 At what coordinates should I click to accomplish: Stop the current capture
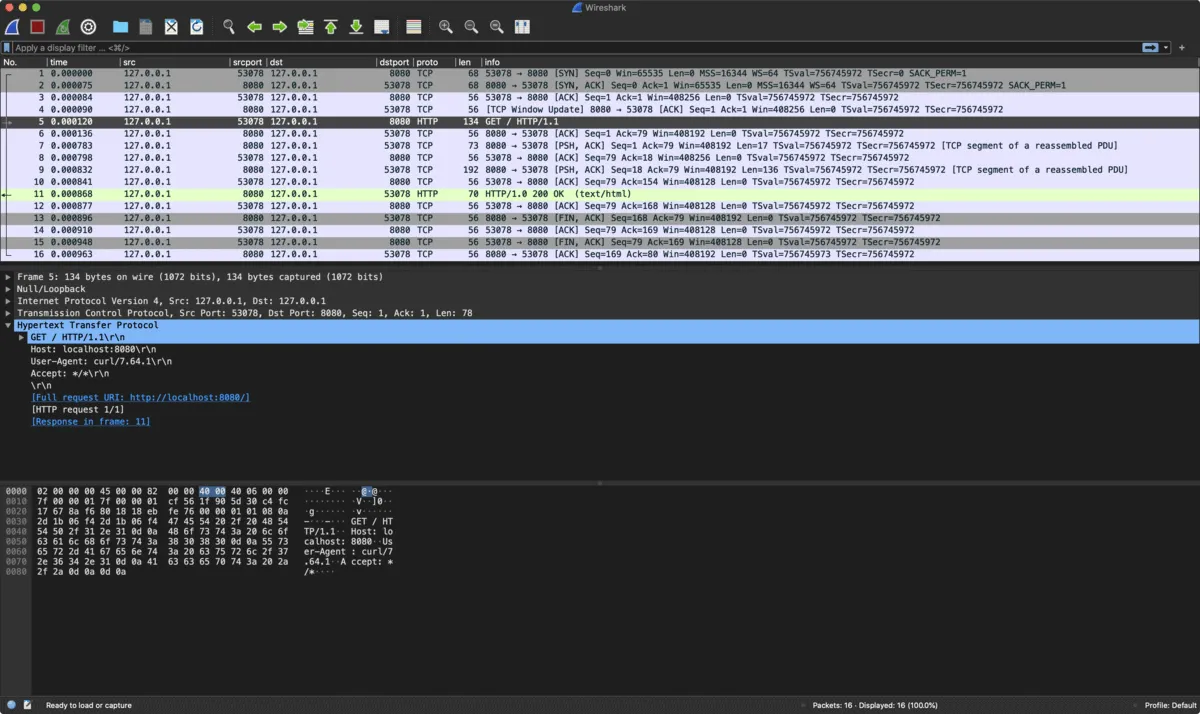37,27
